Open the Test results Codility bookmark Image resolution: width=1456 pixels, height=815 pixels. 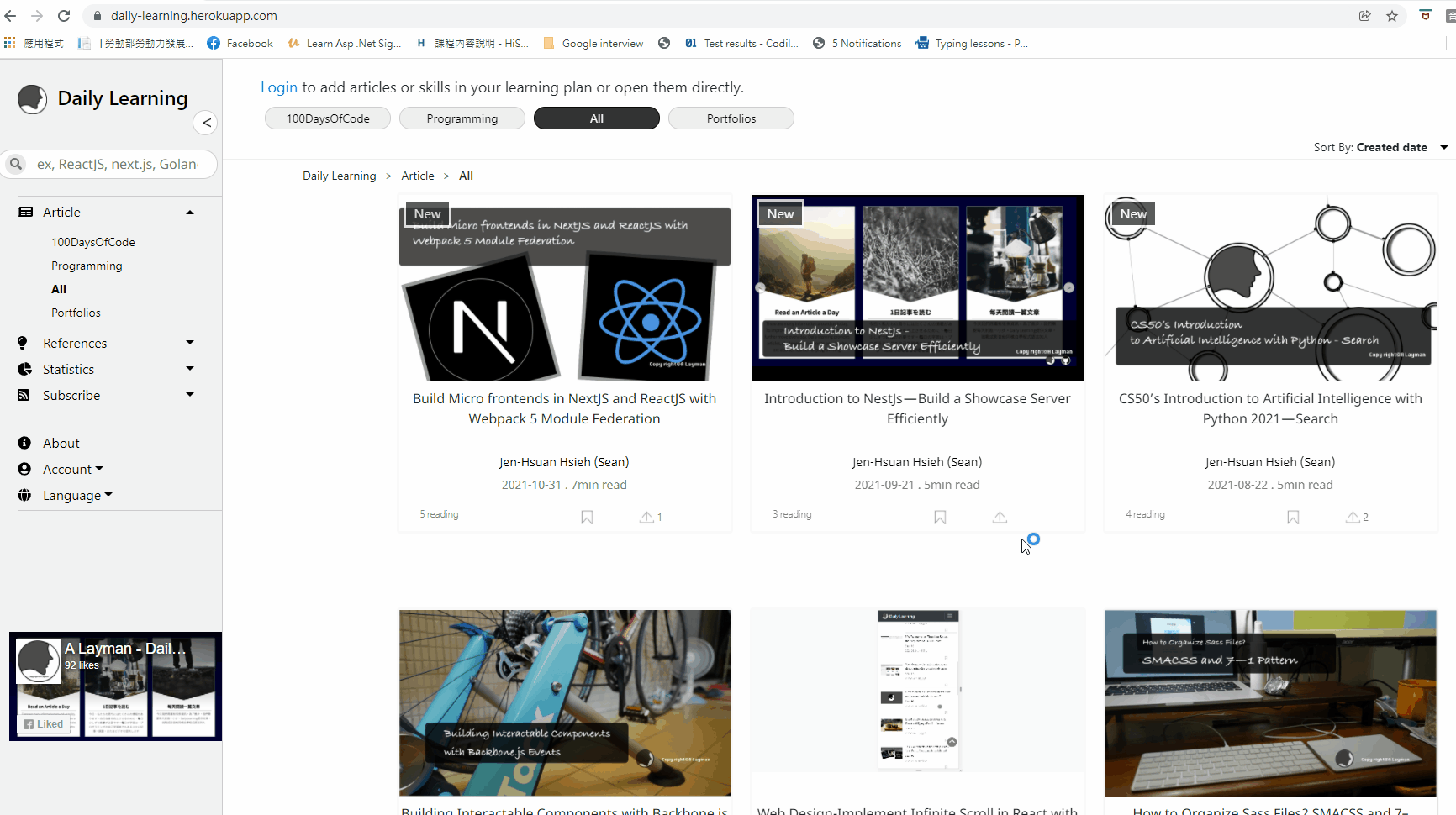coord(741,43)
